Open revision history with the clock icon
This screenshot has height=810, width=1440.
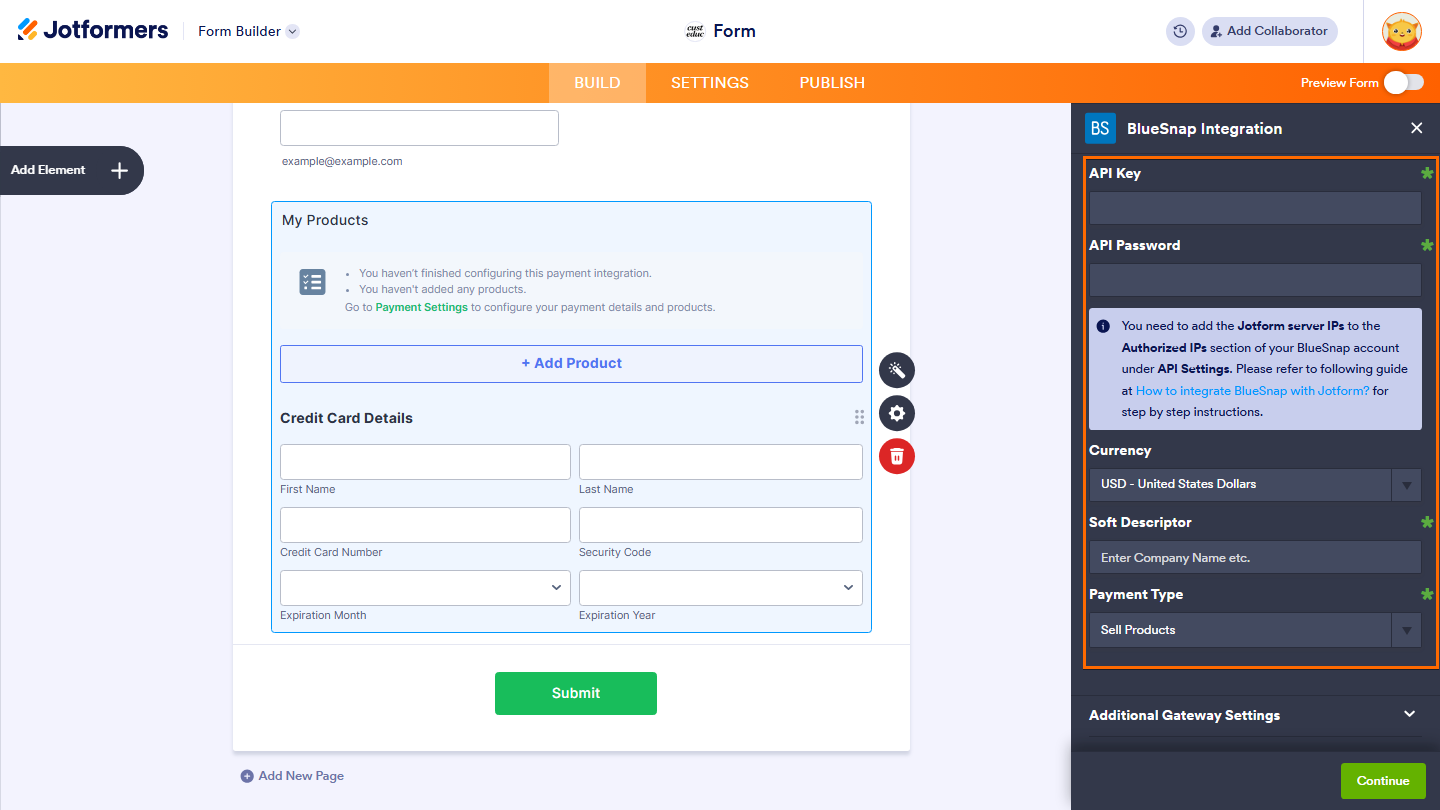point(1179,31)
